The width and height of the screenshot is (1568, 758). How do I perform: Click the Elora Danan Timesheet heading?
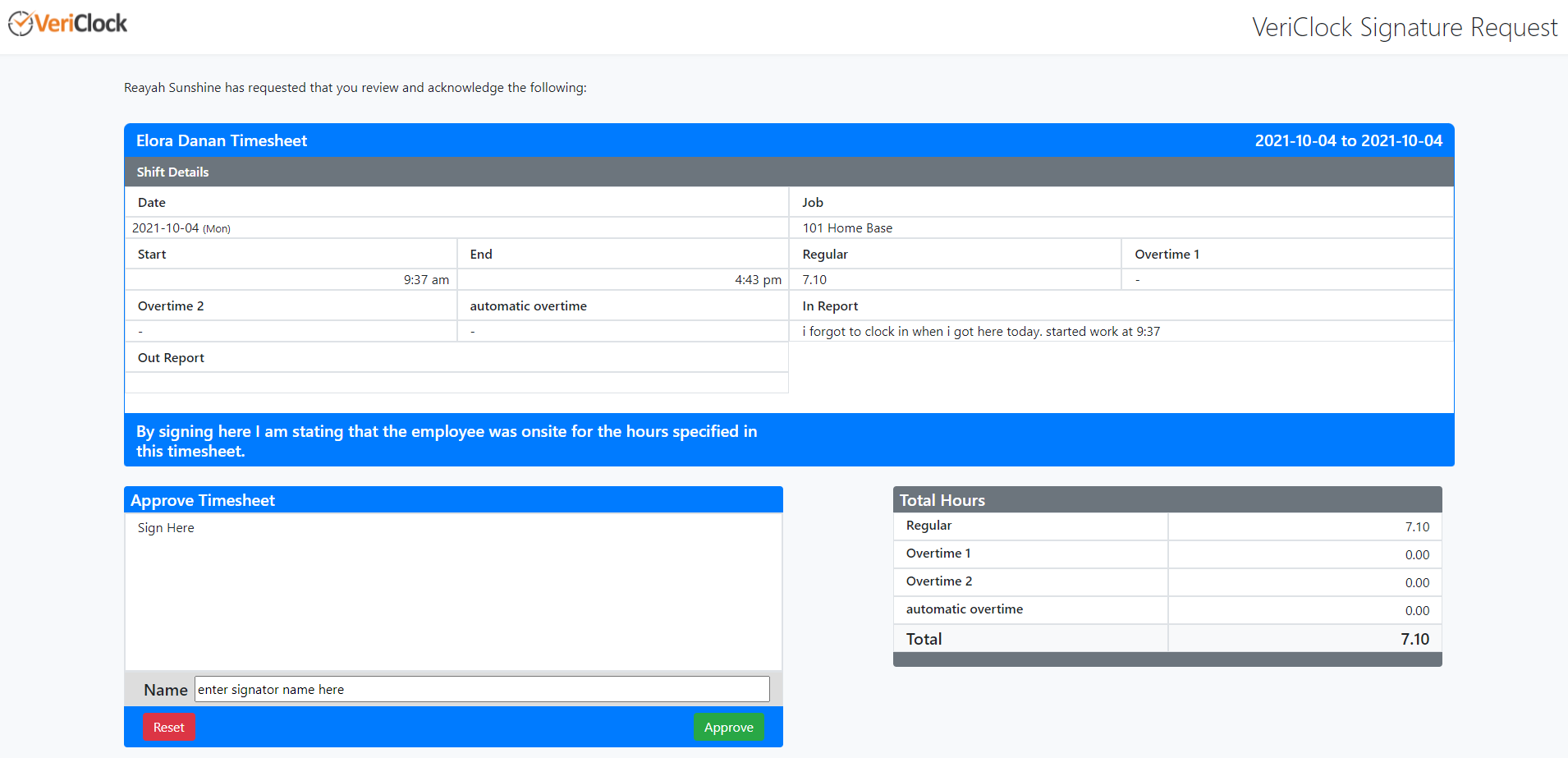point(222,140)
